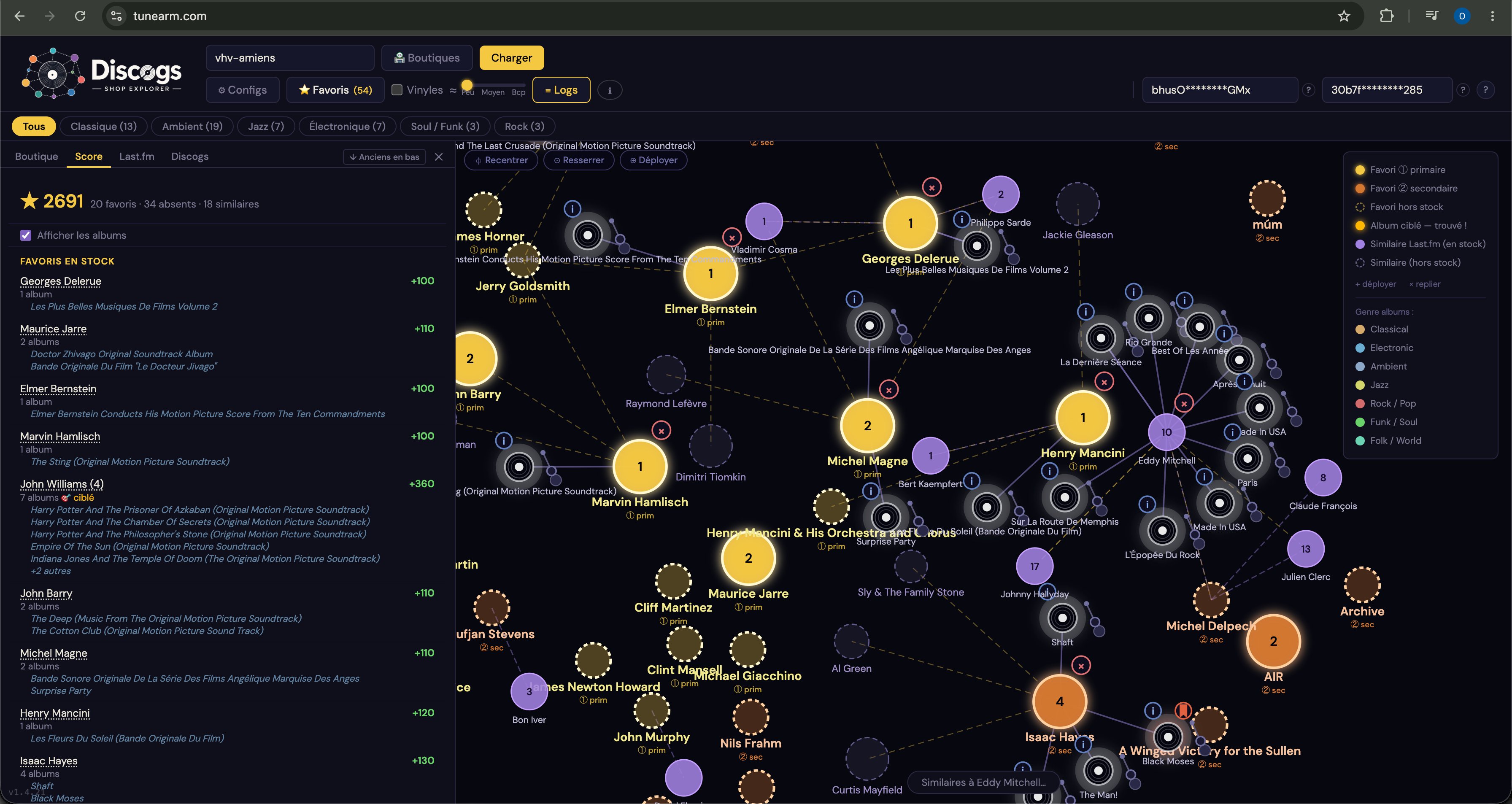The image size is (1512, 804).
Task: Open info icon of Shaft album disc
Action: [x=1047, y=592]
